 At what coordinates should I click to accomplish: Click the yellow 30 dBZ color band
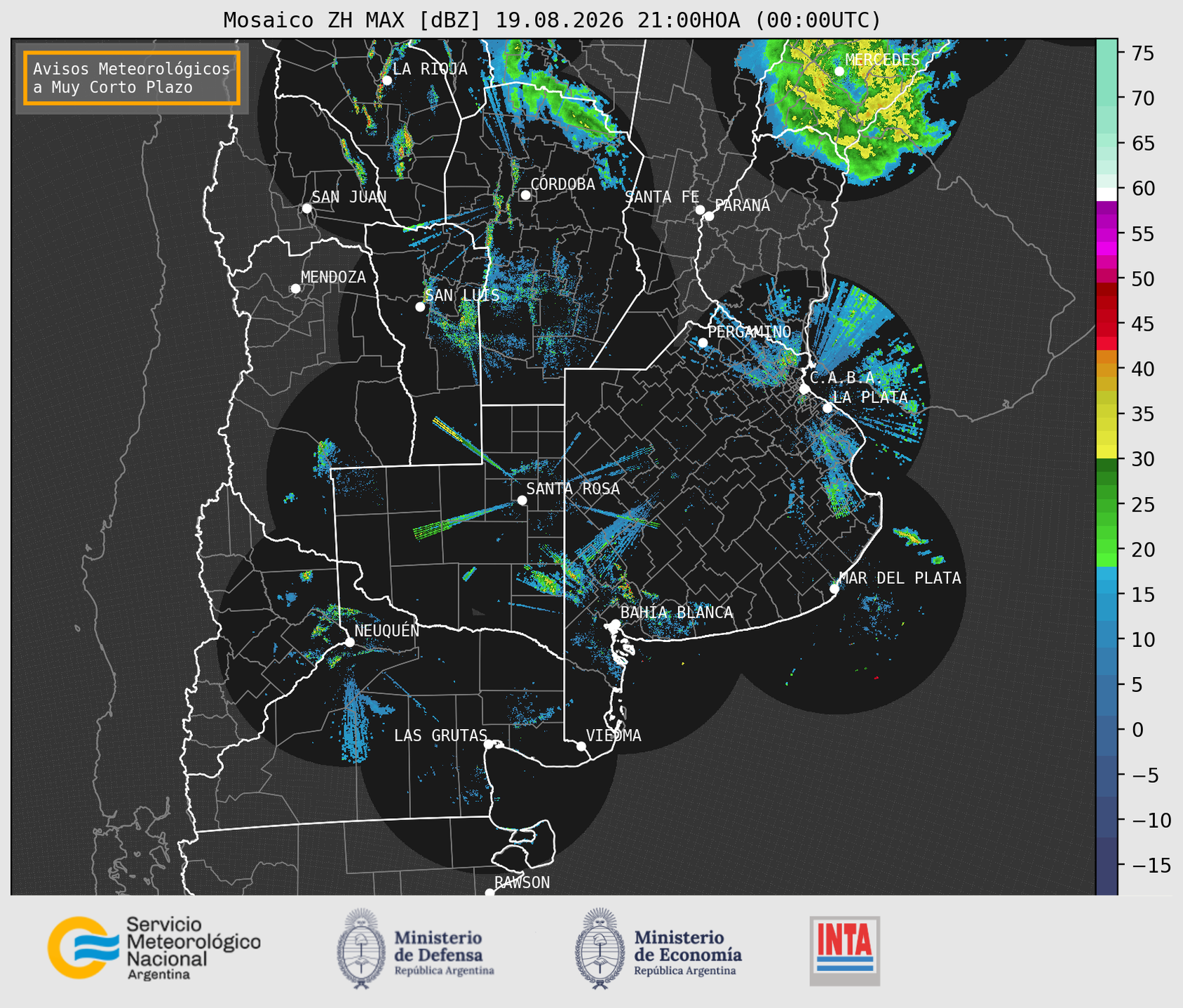coord(1107,454)
